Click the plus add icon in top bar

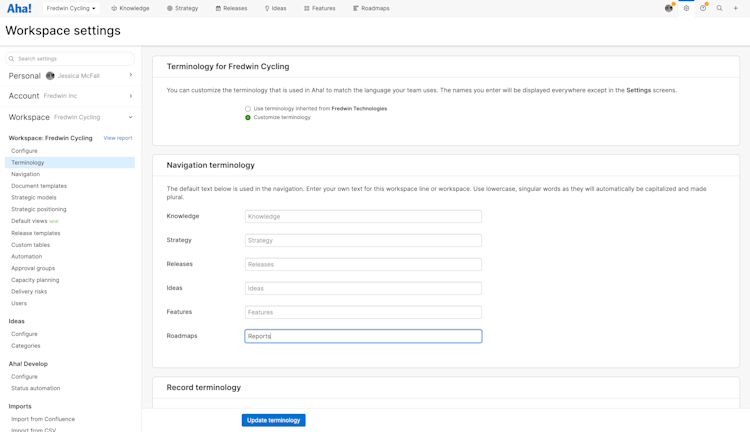736,8
